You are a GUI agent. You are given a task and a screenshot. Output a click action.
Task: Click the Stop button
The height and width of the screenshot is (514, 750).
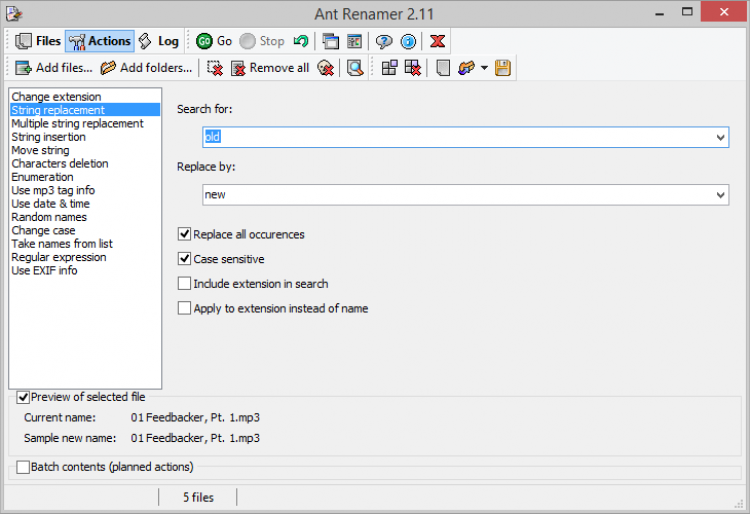click(262, 41)
